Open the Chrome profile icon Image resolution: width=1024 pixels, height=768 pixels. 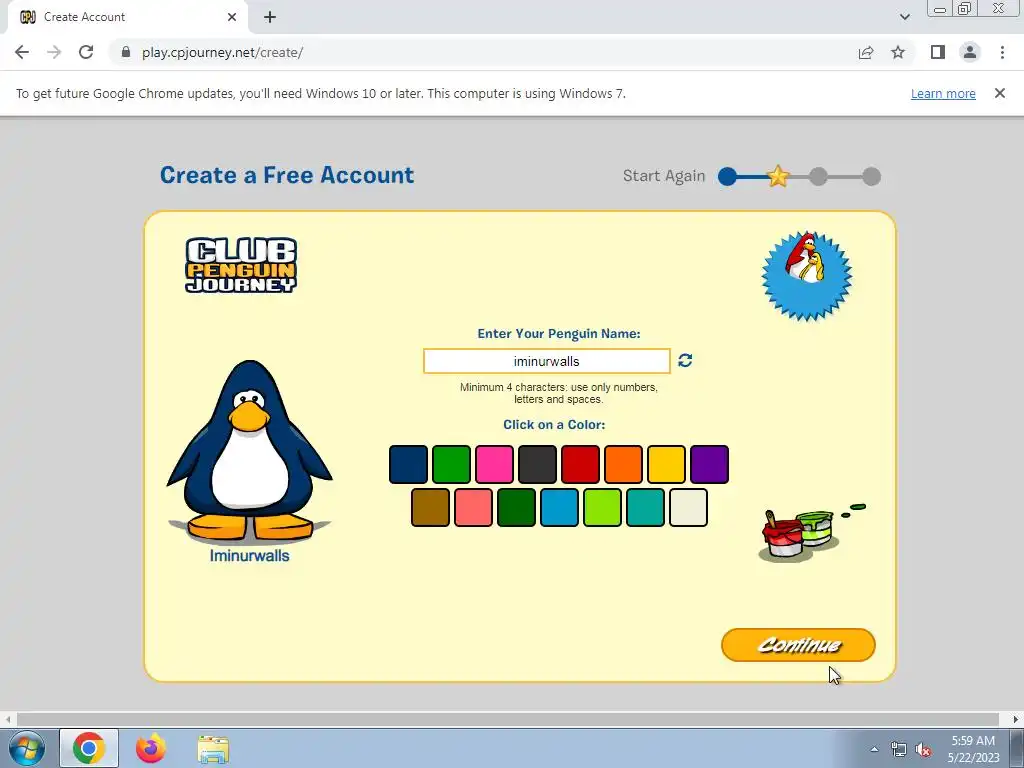pos(970,52)
